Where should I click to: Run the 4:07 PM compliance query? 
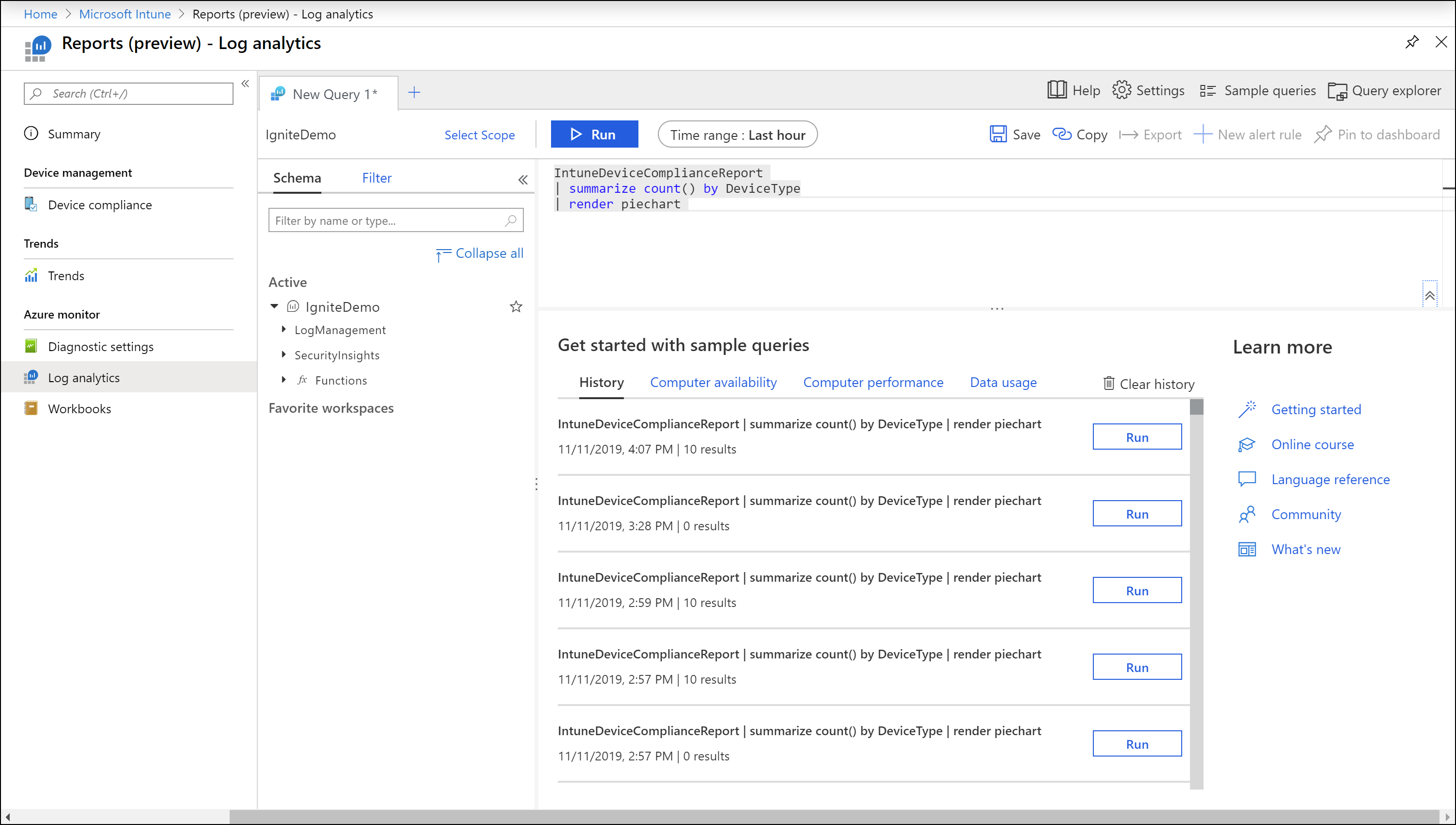coord(1136,436)
